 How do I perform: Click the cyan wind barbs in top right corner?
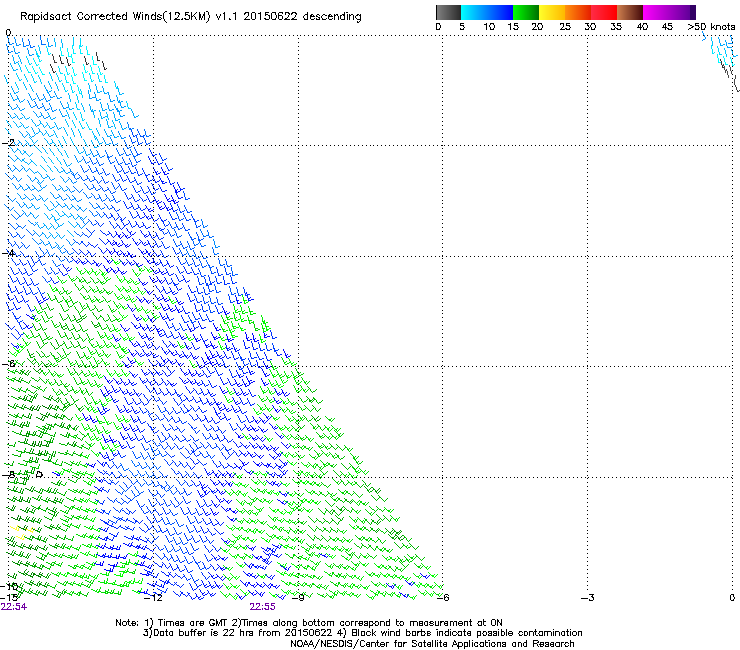point(721,52)
